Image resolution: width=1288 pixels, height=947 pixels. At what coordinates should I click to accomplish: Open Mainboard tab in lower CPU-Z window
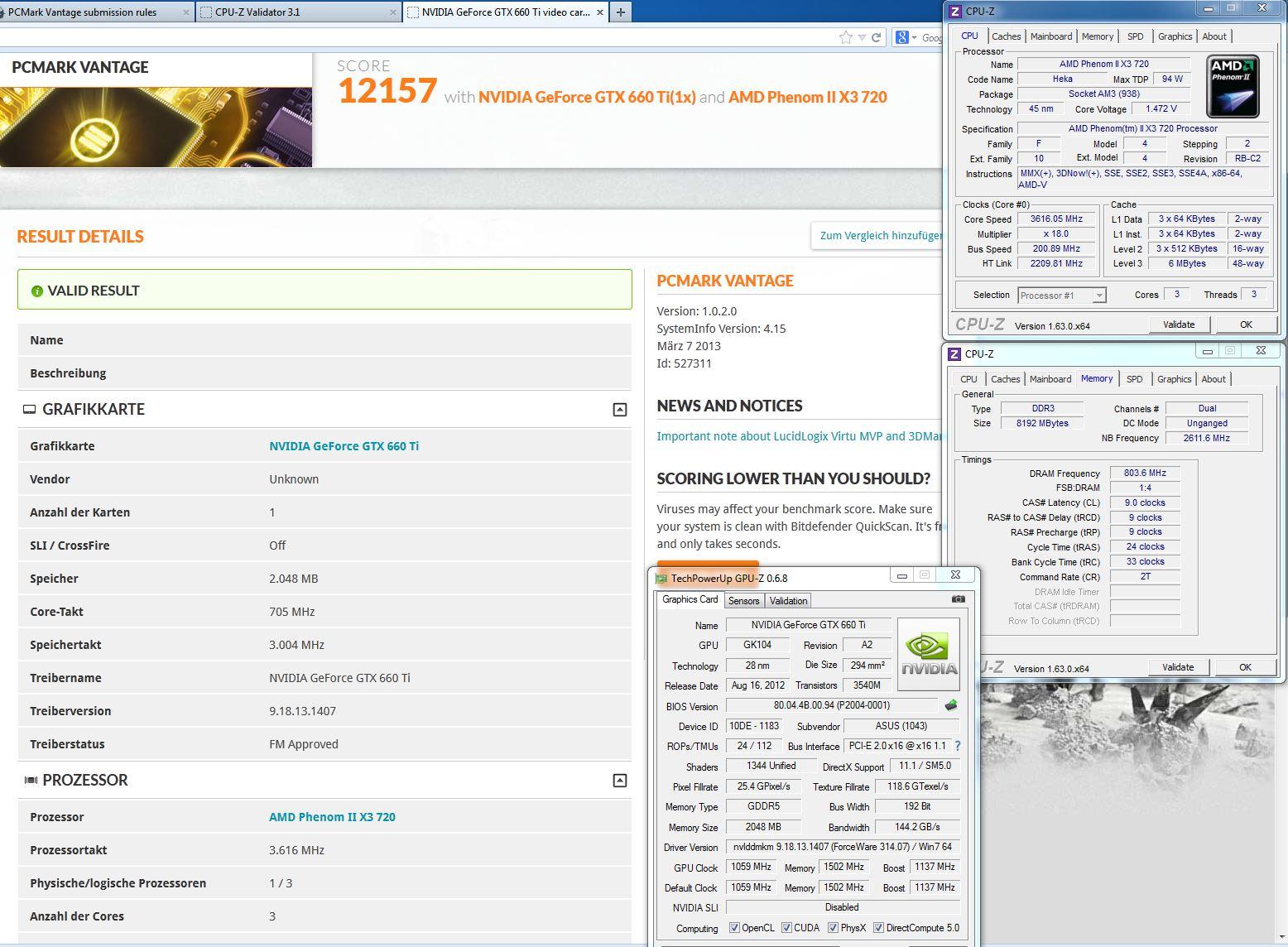pyautogui.click(x=1050, y=379)
